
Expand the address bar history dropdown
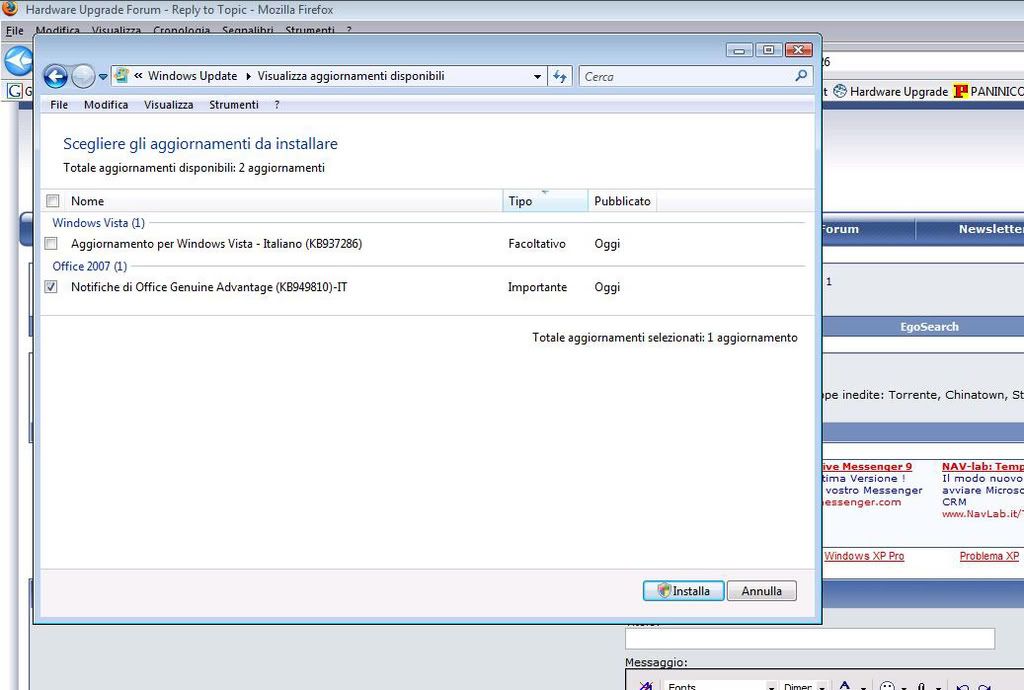537,76
